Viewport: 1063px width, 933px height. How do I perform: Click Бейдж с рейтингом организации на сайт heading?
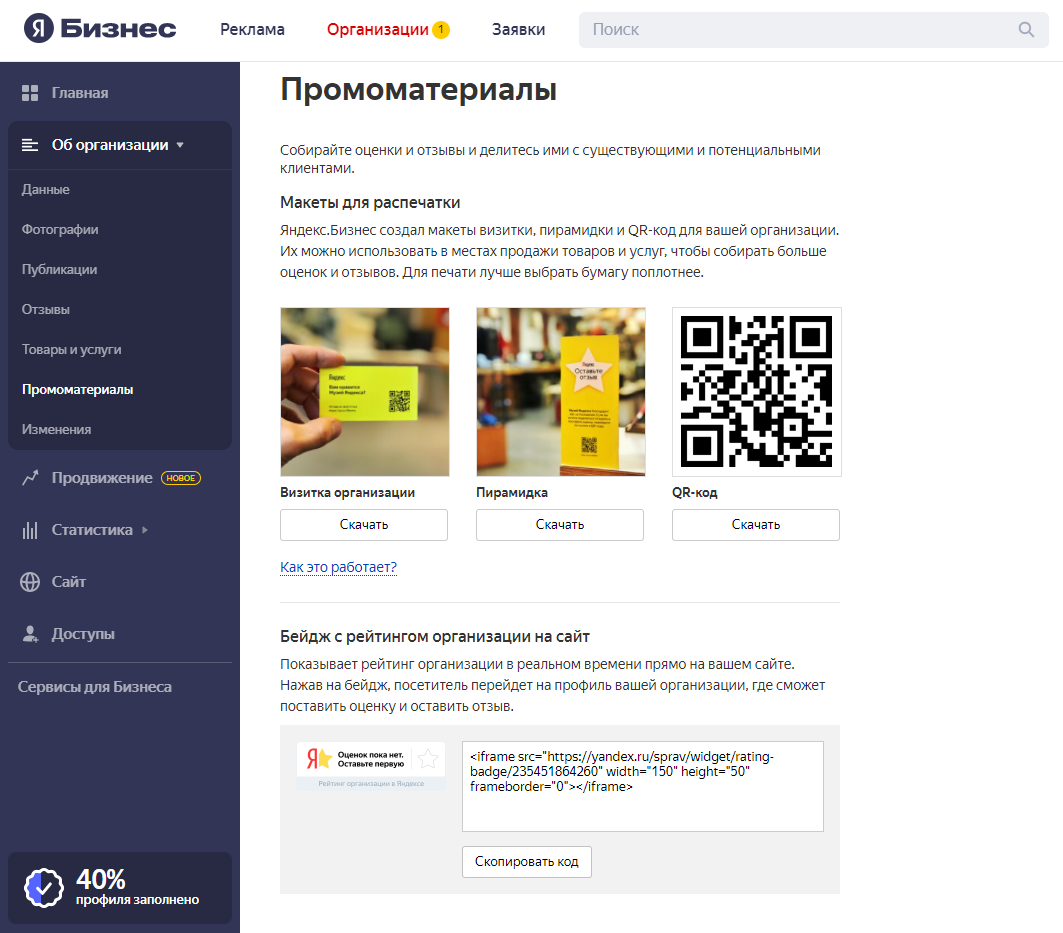435,637
